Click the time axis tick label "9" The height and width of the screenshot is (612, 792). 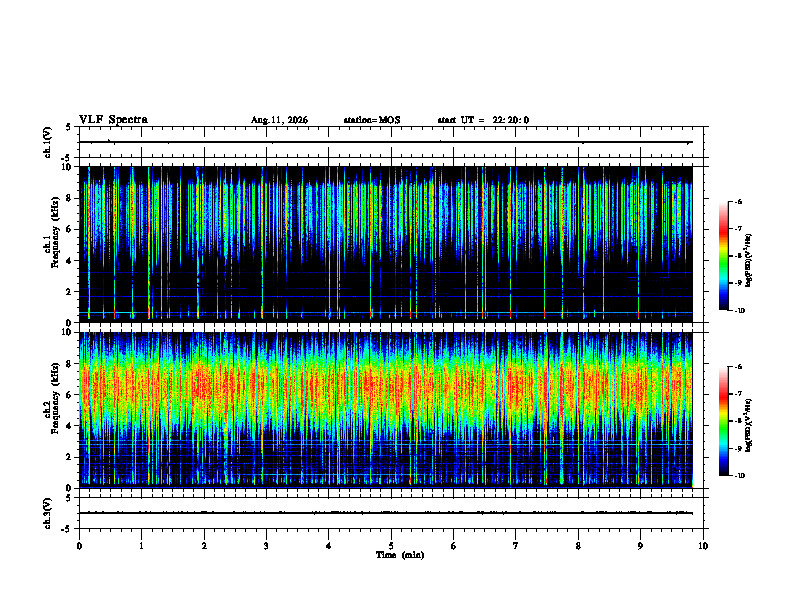click(640, 546)
